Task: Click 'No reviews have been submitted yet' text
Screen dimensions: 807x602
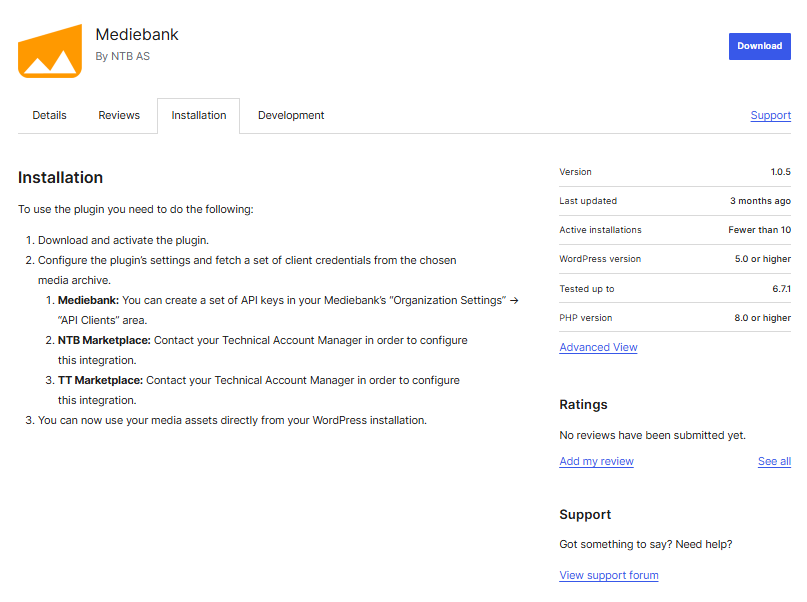Action: pyautogui.click(x=652, y=435)
